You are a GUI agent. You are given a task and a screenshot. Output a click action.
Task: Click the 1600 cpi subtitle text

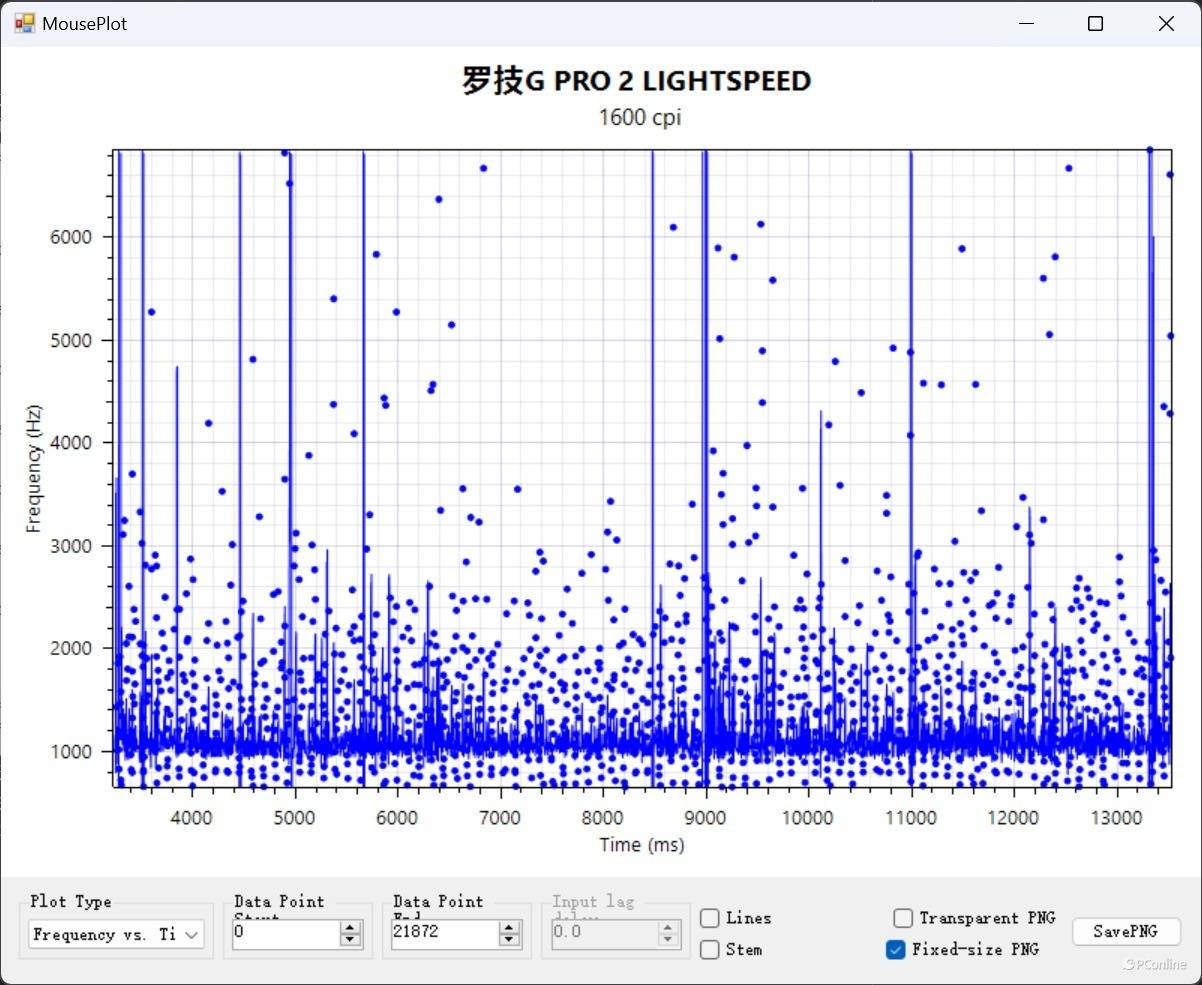coord(640,117)
